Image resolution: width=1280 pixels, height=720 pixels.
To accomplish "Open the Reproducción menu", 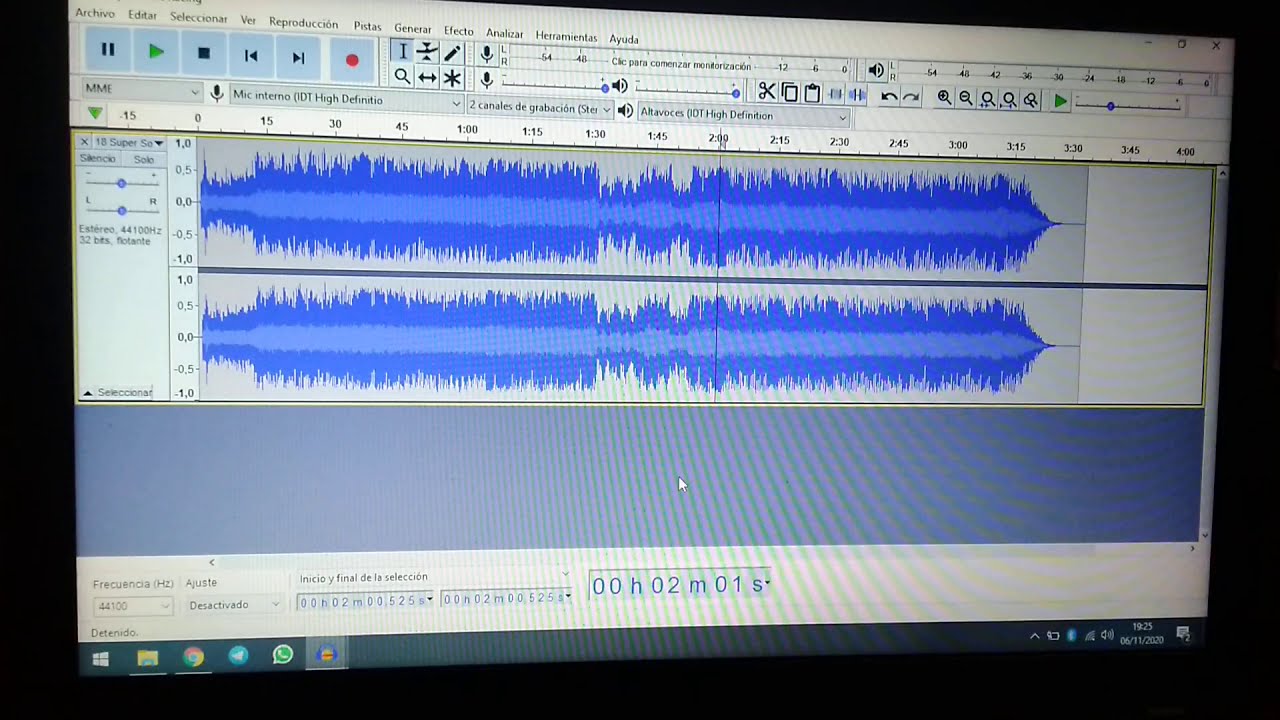I will [303, 23].
